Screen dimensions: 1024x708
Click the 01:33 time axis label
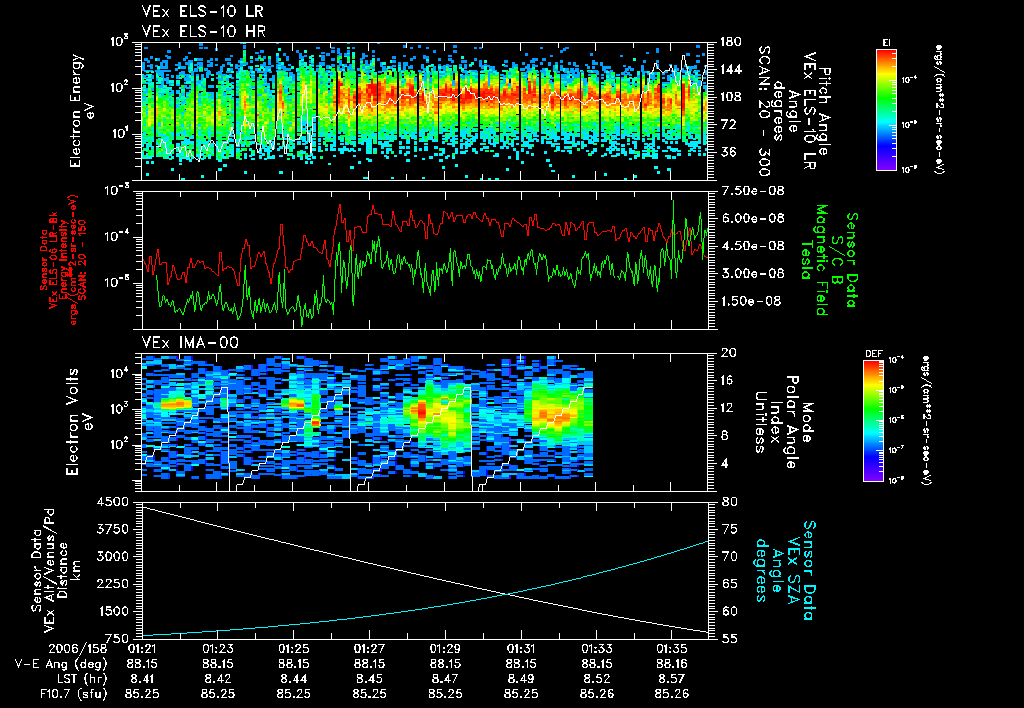(596, 649)
